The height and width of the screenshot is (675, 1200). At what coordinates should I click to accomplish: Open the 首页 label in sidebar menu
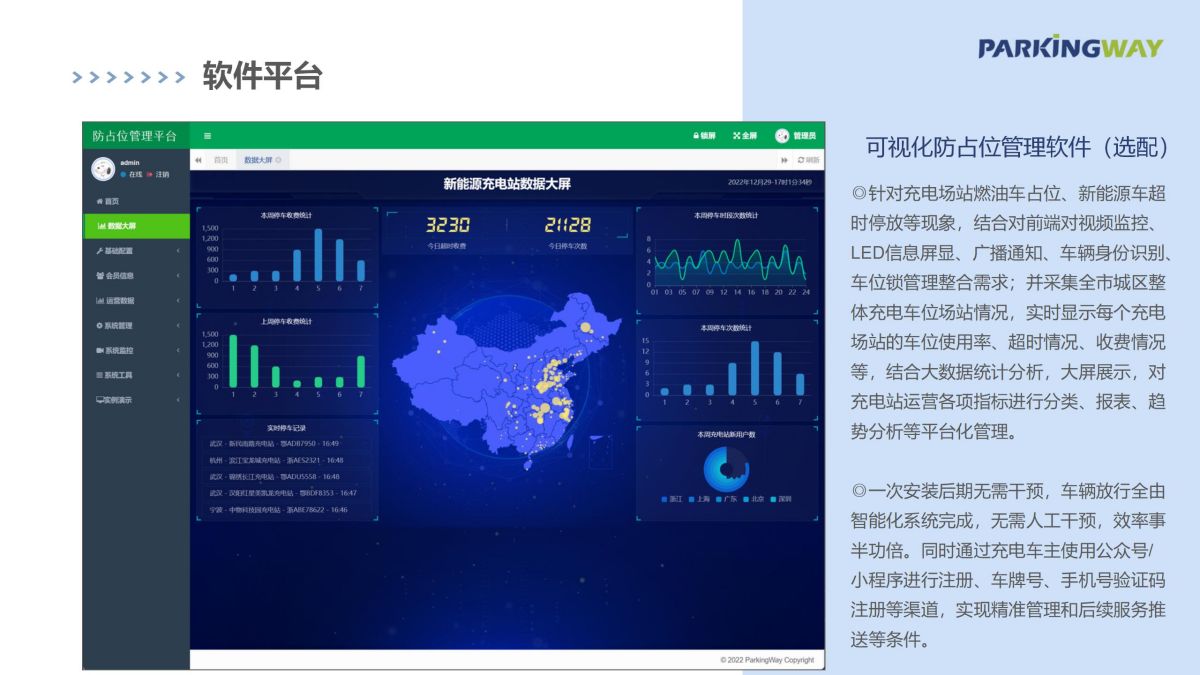tap(112, 201)
